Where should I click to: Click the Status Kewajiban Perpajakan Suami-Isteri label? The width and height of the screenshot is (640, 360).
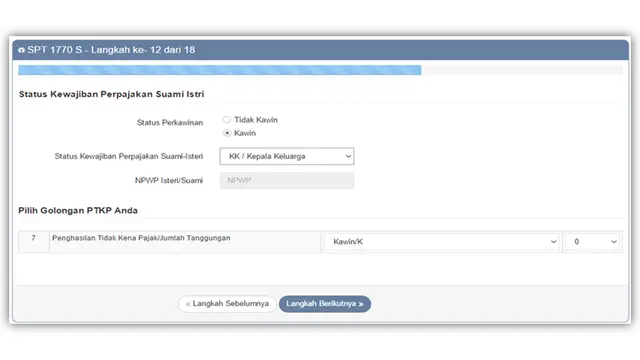pyautogui.click(x=129, y=156)
